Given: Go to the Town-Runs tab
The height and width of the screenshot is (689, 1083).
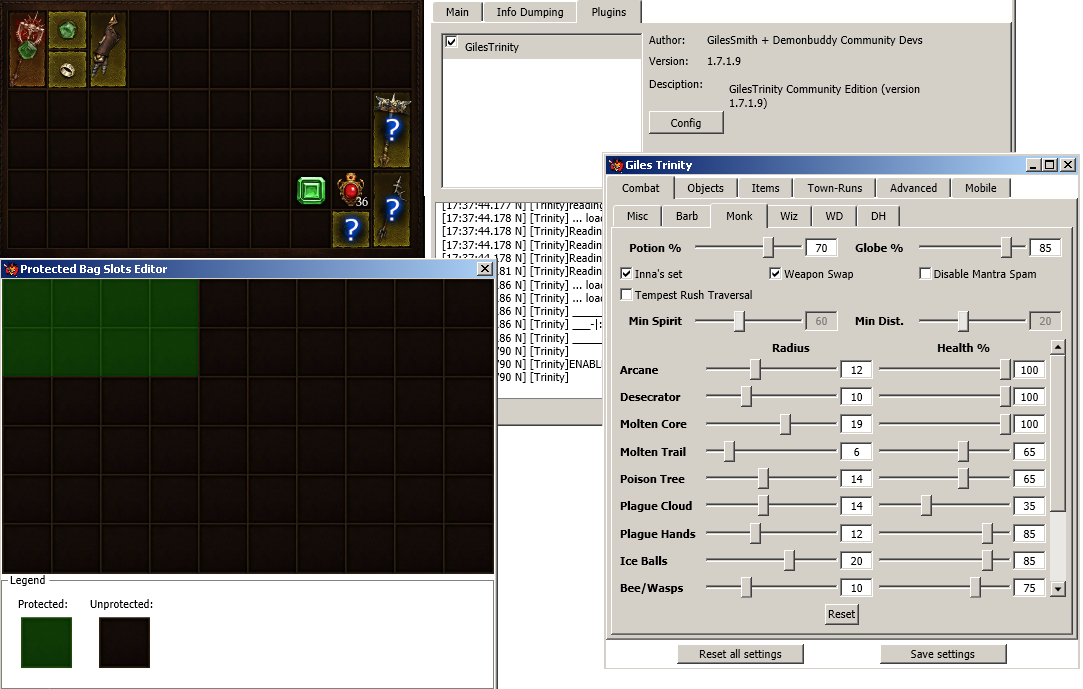Looking at the screenshot, I should click(x=834, y=188).
